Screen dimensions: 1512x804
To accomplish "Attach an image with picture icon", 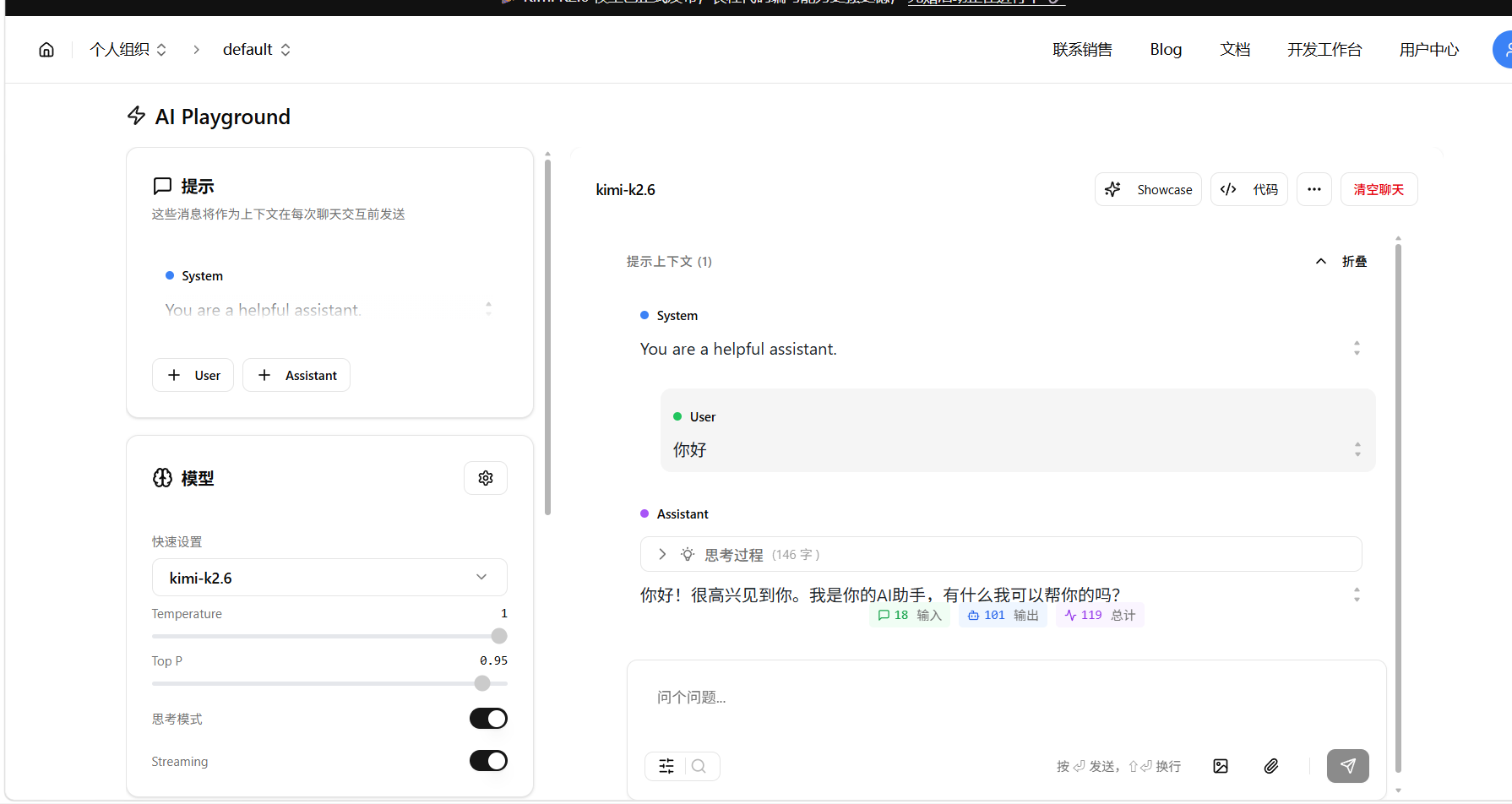I will tap(1221, 766).
